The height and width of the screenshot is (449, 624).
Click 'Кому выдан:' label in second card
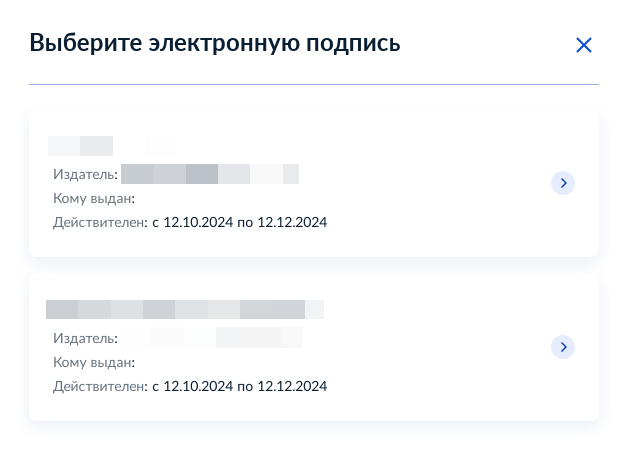pyautogui.click(x=94, y=362)
